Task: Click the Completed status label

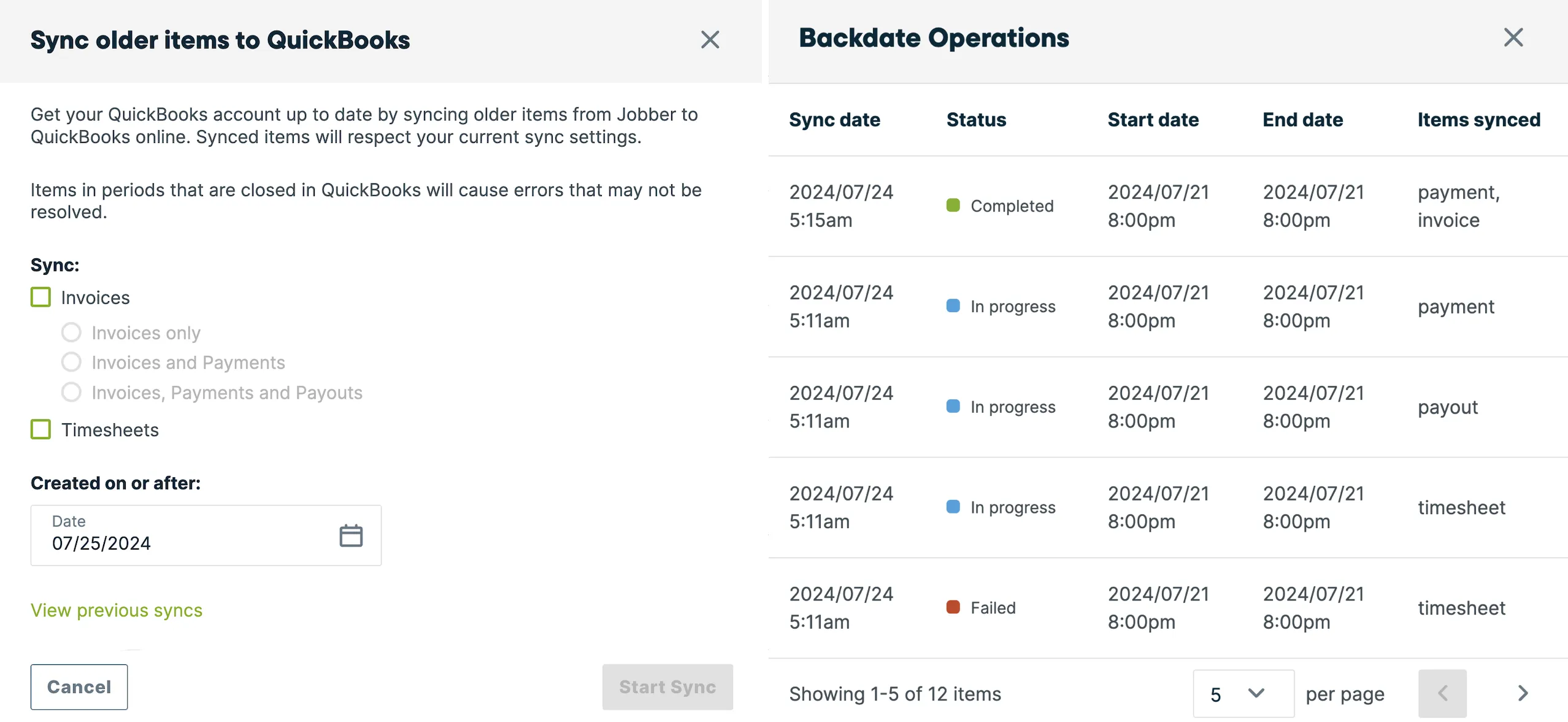Action: tap(1012, 206)
